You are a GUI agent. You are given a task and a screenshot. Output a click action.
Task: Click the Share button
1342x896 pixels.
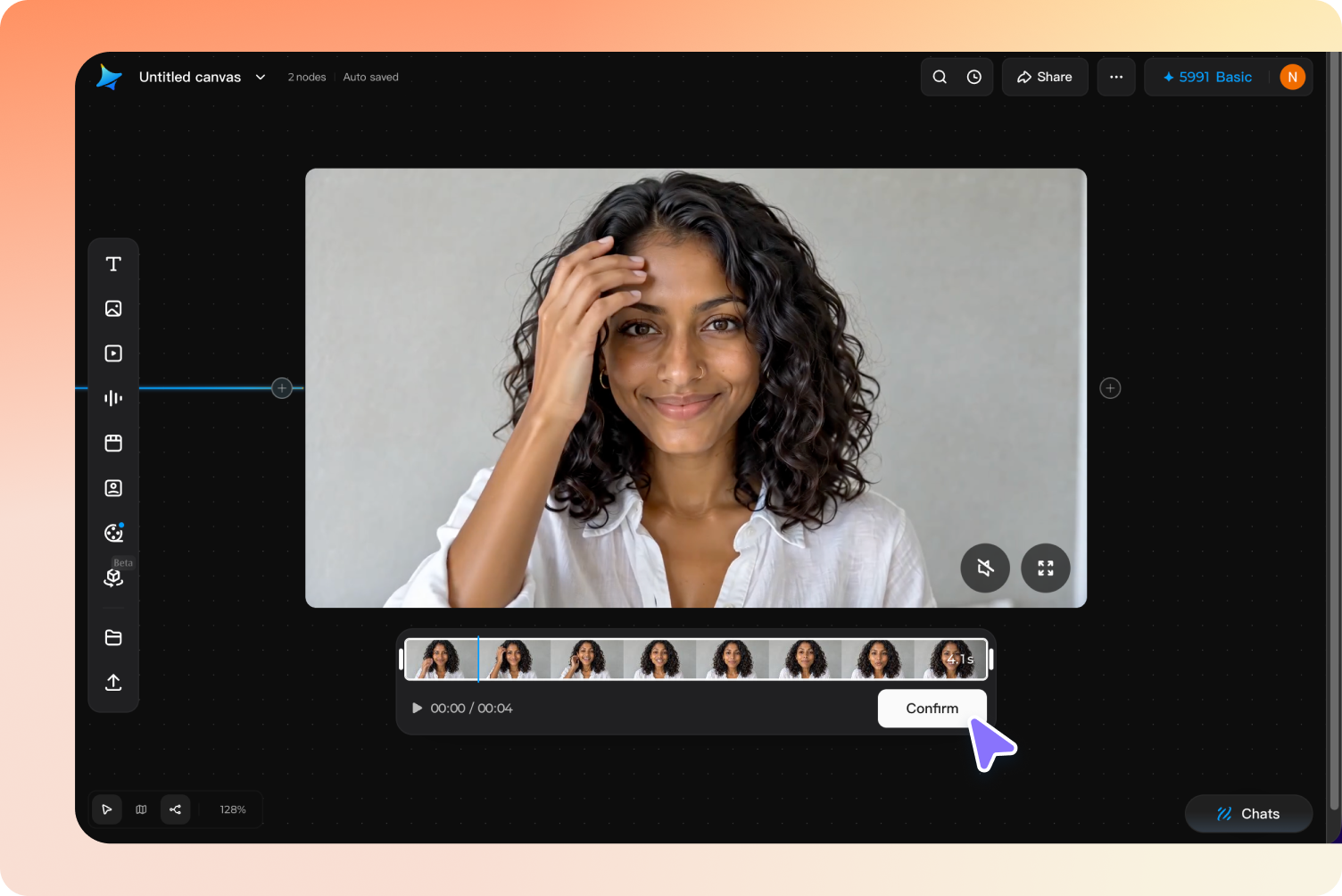point(1045,77)
